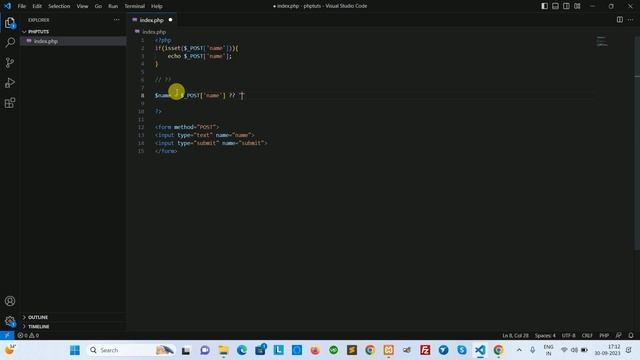Open Source Control view
Viewport: 640px width, 360px height.
[10, 62]
